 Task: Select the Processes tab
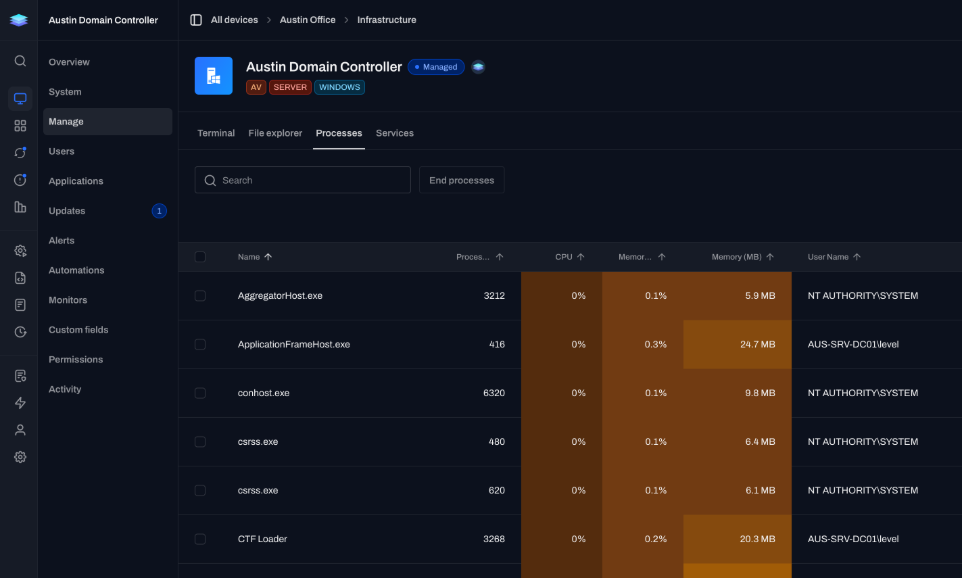click(339, 133)
